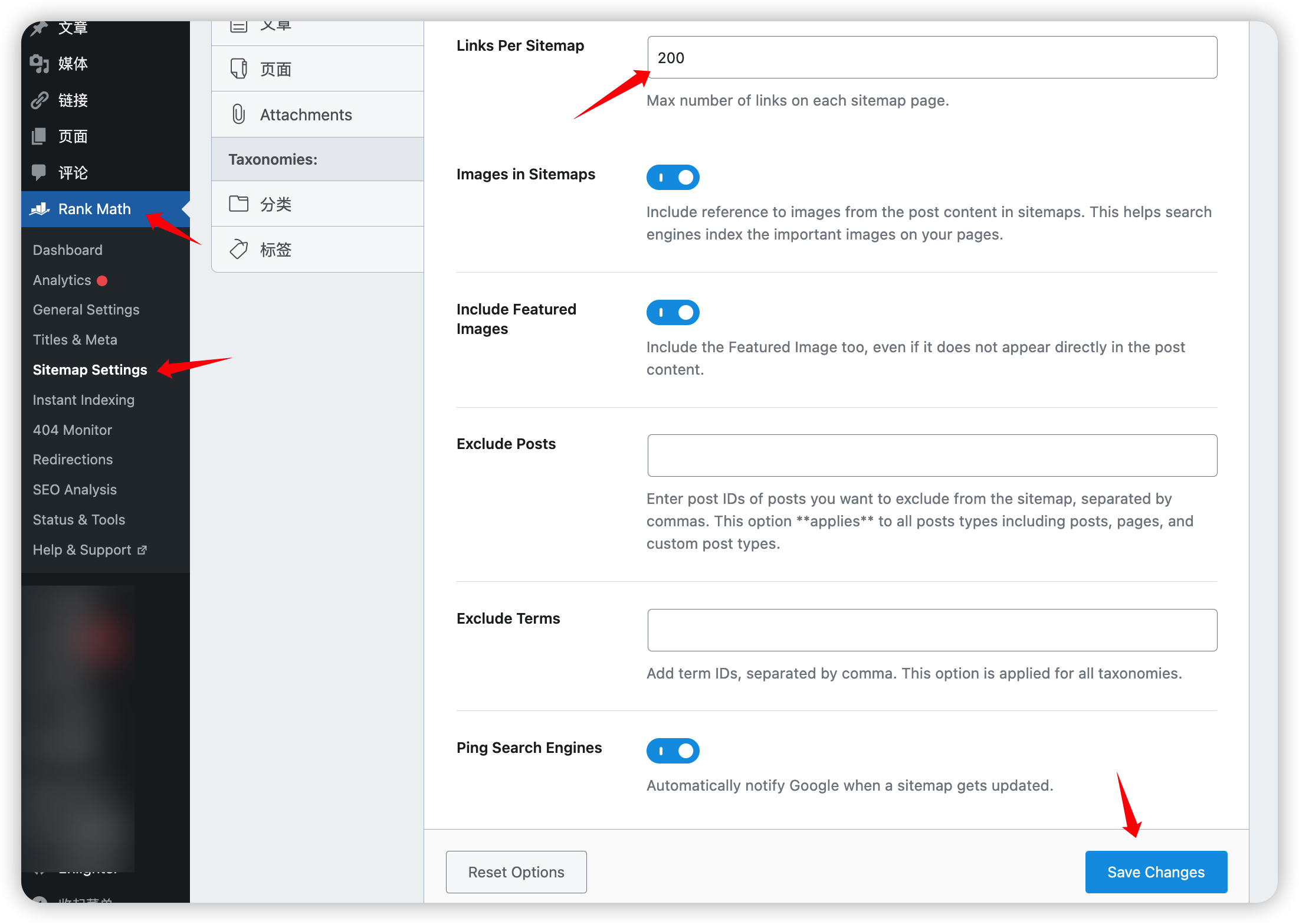This screenshot has height=924, width=1299.
Task: Click the 评论 comments bubble icon
Action: (39, 172)
